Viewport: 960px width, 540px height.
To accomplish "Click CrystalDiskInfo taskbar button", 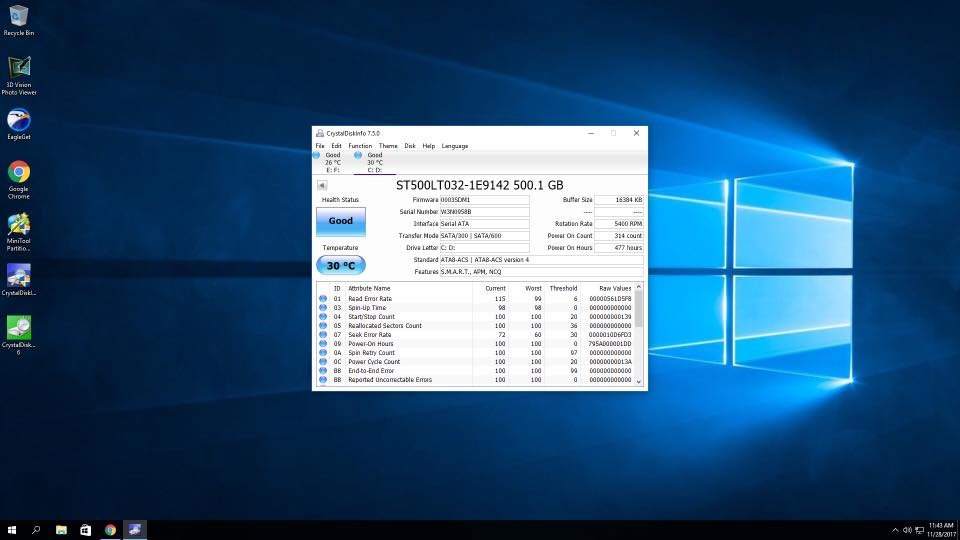I will (135, 530).
